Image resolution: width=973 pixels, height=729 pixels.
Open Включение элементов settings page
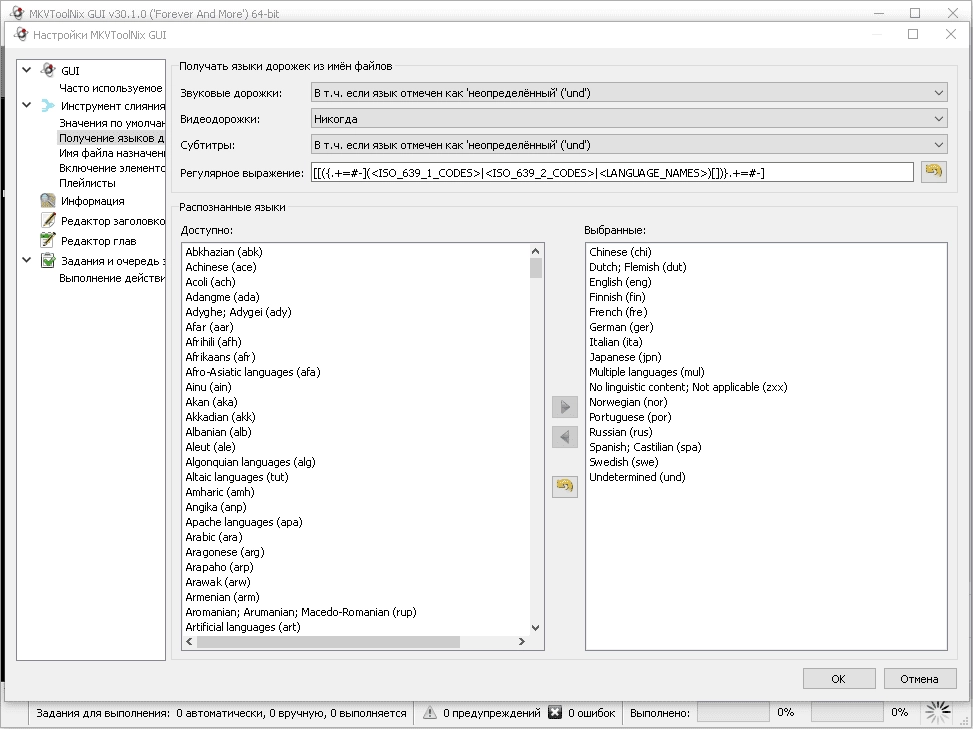click(x=112, y=168)
